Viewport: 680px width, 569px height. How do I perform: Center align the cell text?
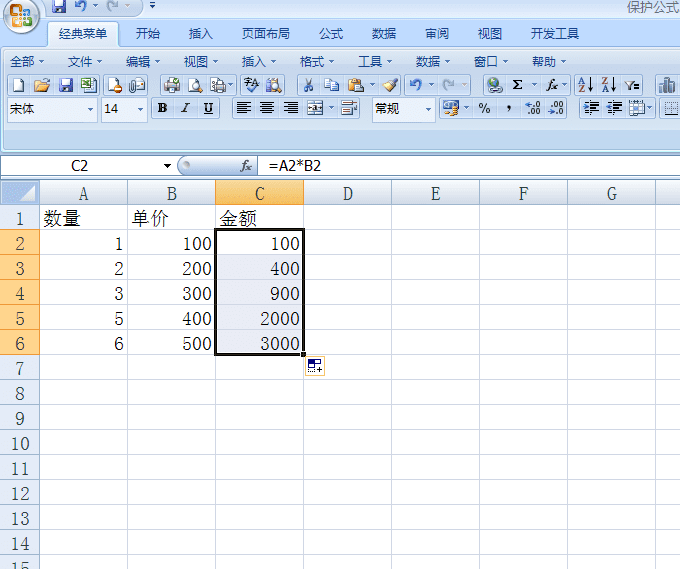[x=267, y=108]
